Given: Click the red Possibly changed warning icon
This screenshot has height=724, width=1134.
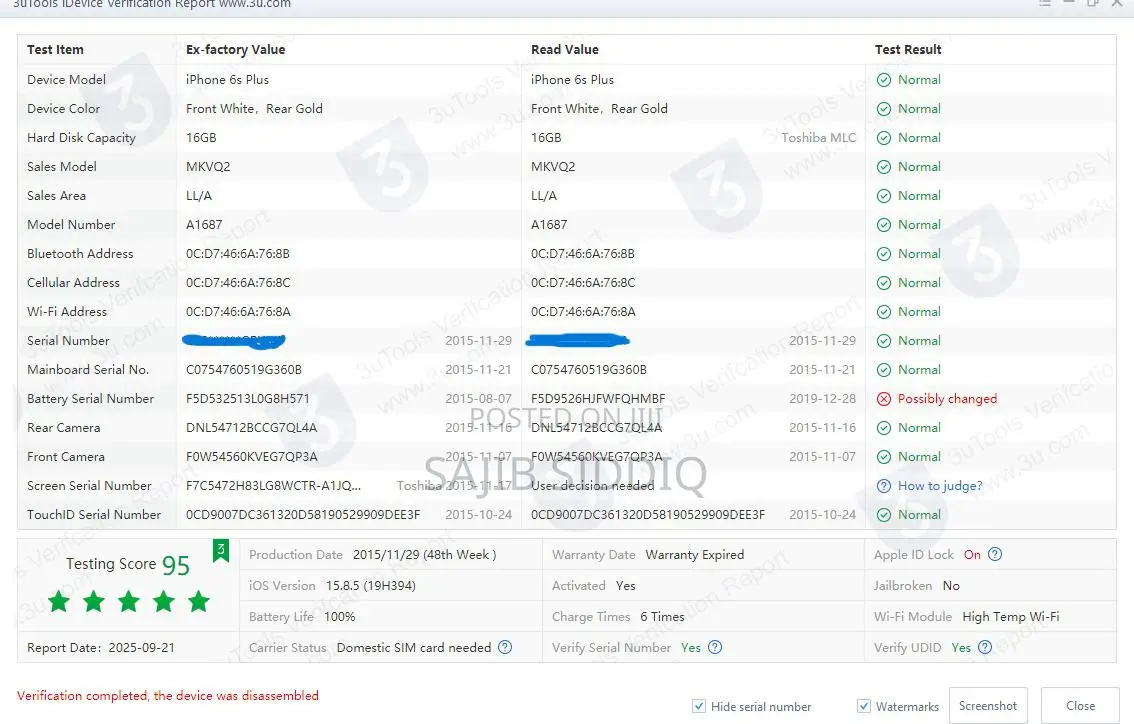Looking at the screenshot, I should point(884,399).
